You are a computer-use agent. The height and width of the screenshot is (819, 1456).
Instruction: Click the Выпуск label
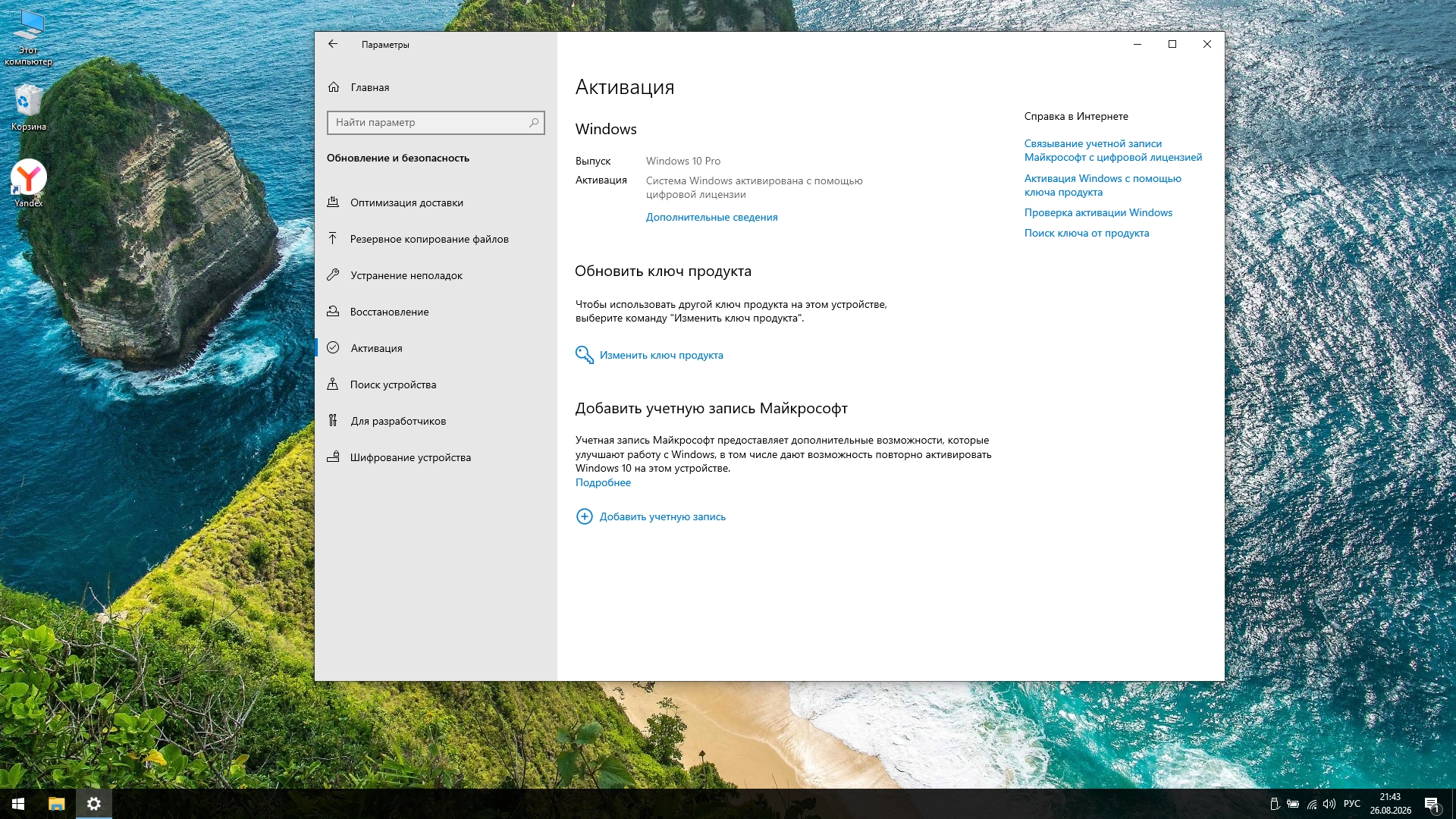pos(593,161)
